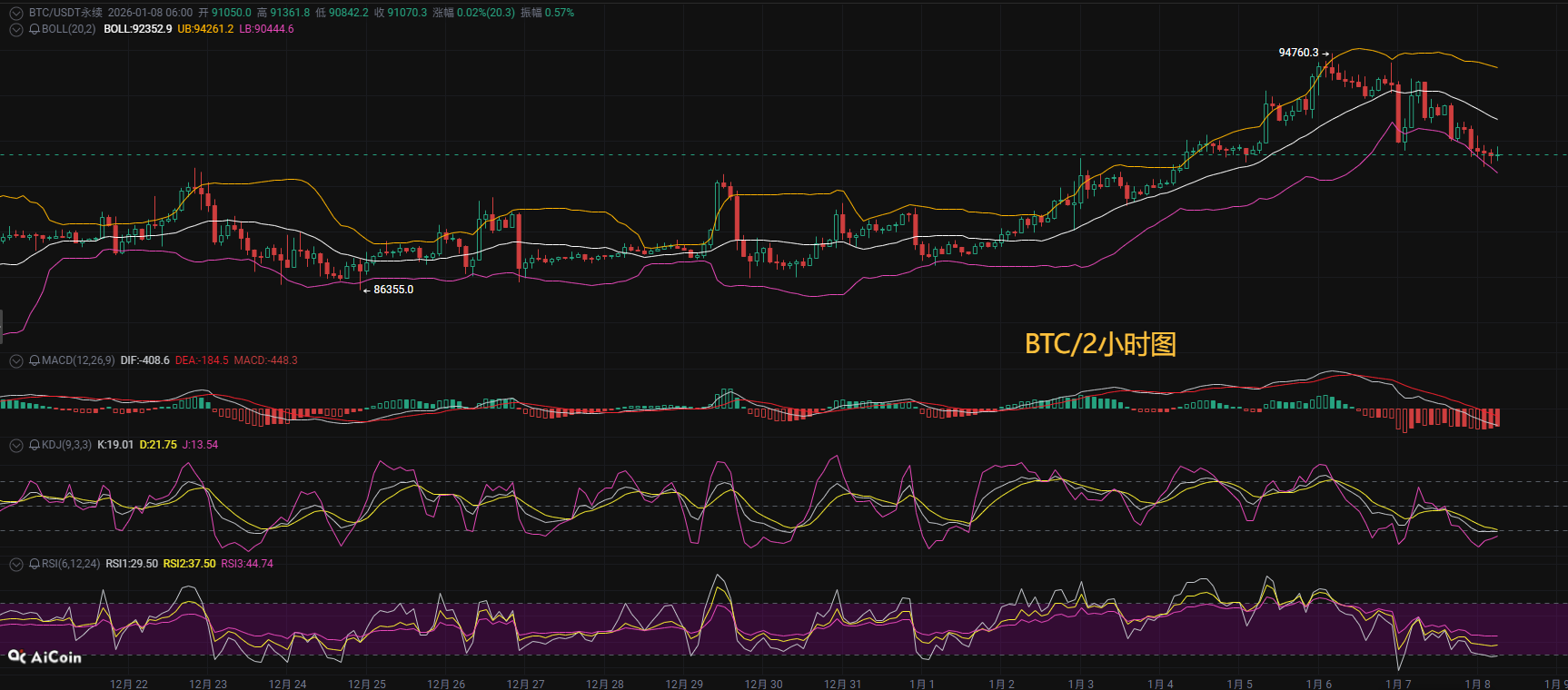This screenshot has height=690, width=1568.
Task: Click the KDJ(9,3,3) indicator label
Action: point(66,445)
